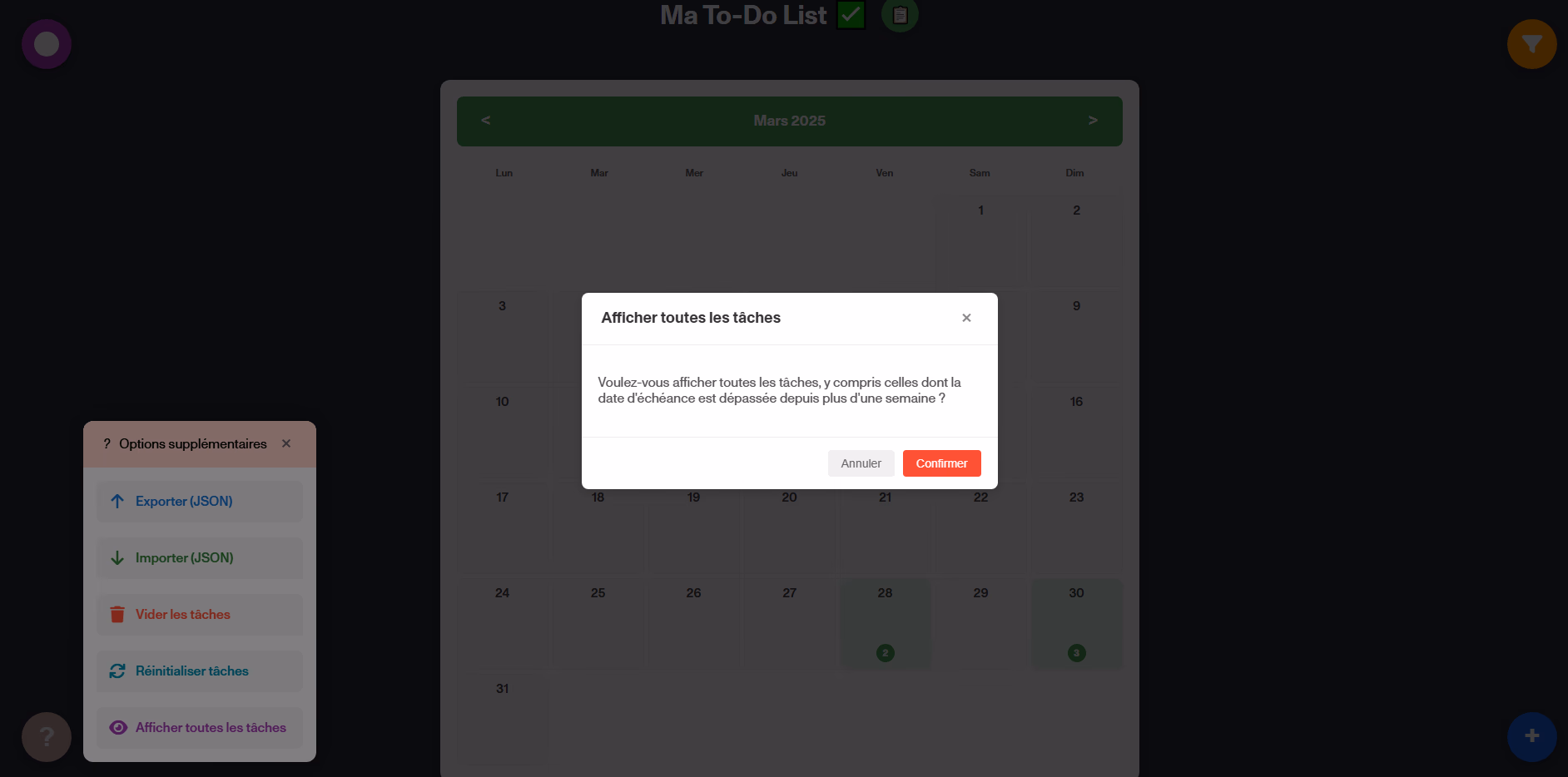Click the task count badge on day 30
The image size is (1568, 777).
point(1076,653)
